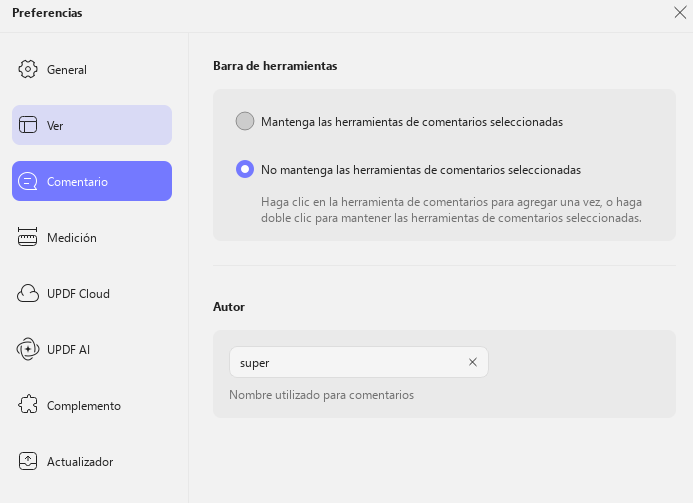
Task: Click the Medición ruler icon
Action: tap(28, 237)
